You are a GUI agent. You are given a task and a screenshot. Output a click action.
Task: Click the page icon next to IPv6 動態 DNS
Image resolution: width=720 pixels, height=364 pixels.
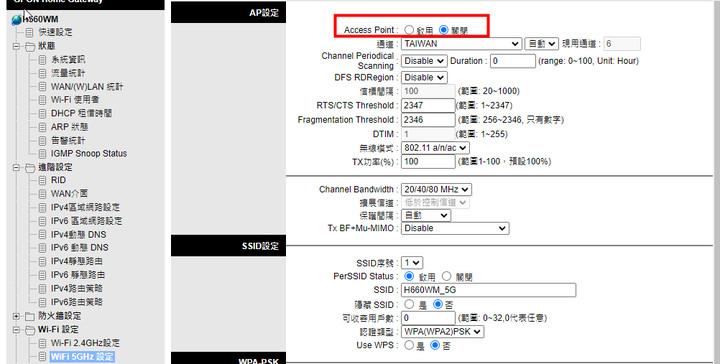[42, 248]
